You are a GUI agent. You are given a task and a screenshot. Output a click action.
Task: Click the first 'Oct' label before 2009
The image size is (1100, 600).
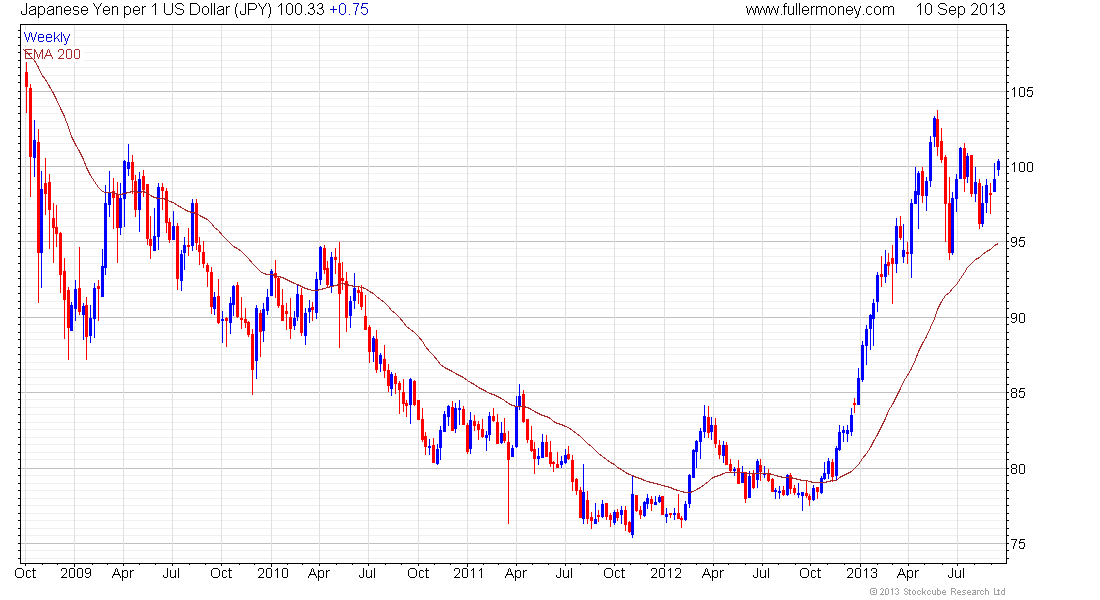pos(25,573)
